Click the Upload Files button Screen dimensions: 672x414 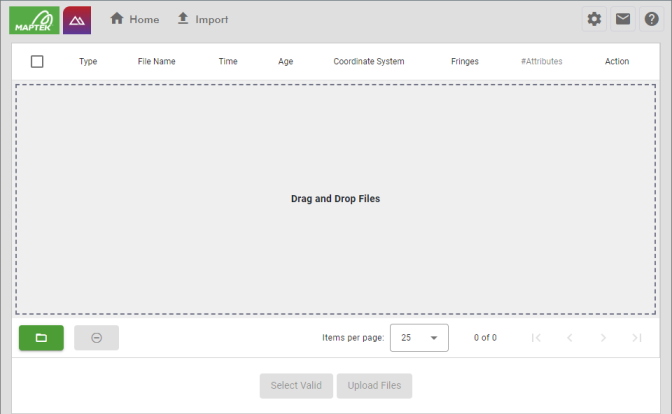point(374,386)
